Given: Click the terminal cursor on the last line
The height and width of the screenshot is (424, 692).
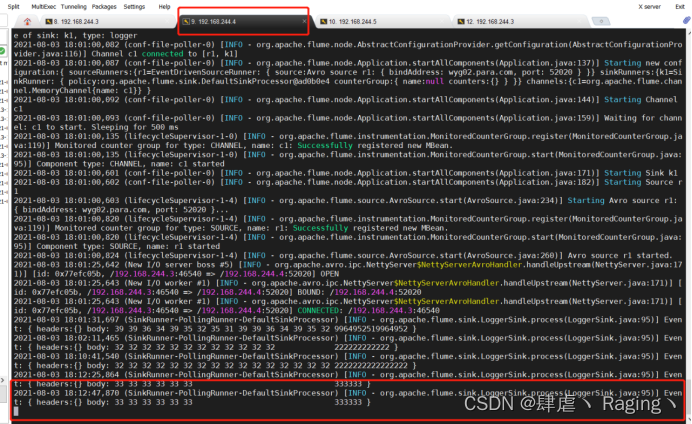Looking at the screenshot, I should 16,412.
